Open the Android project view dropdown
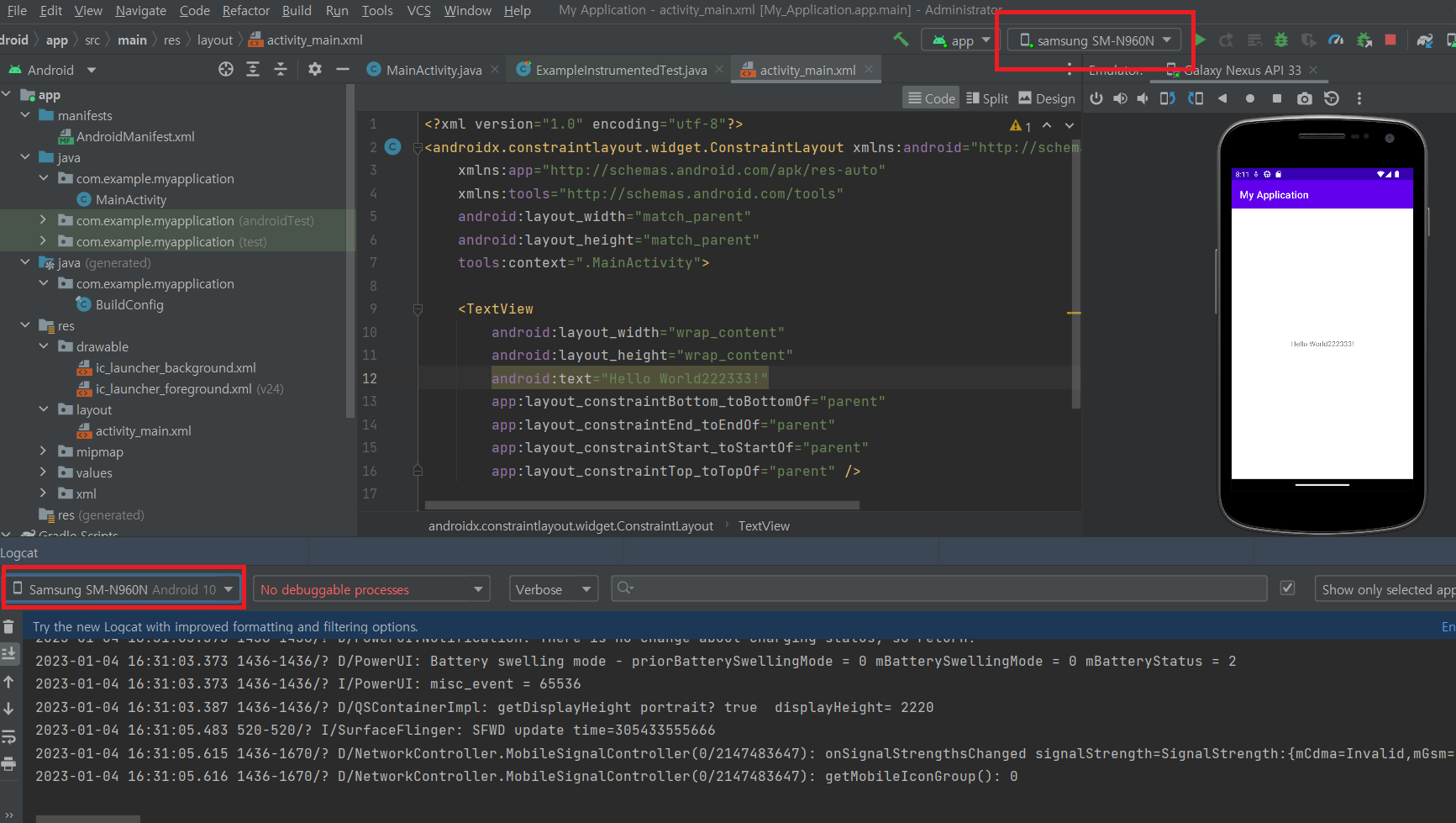Viewport: 1456px width, 823px height. point(52,70)
